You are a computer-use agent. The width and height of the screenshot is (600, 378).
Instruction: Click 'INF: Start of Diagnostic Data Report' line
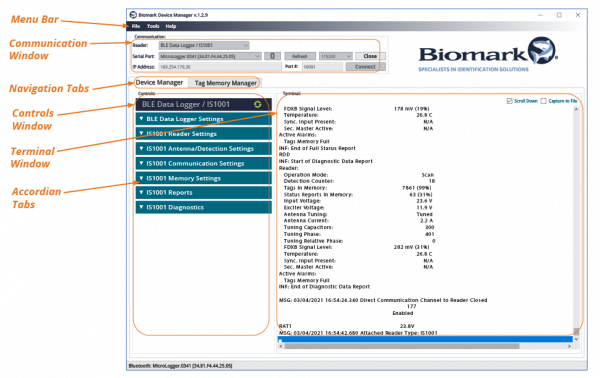click(x=326, y=161)
